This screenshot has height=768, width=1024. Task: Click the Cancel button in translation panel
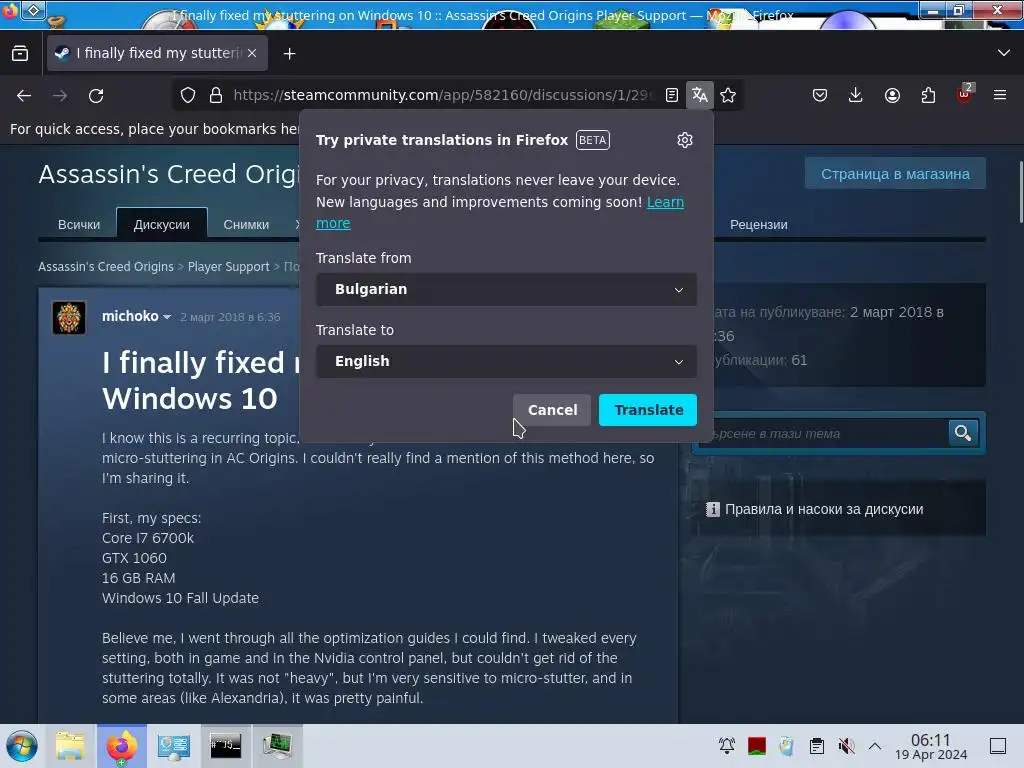tap(552, 410)
